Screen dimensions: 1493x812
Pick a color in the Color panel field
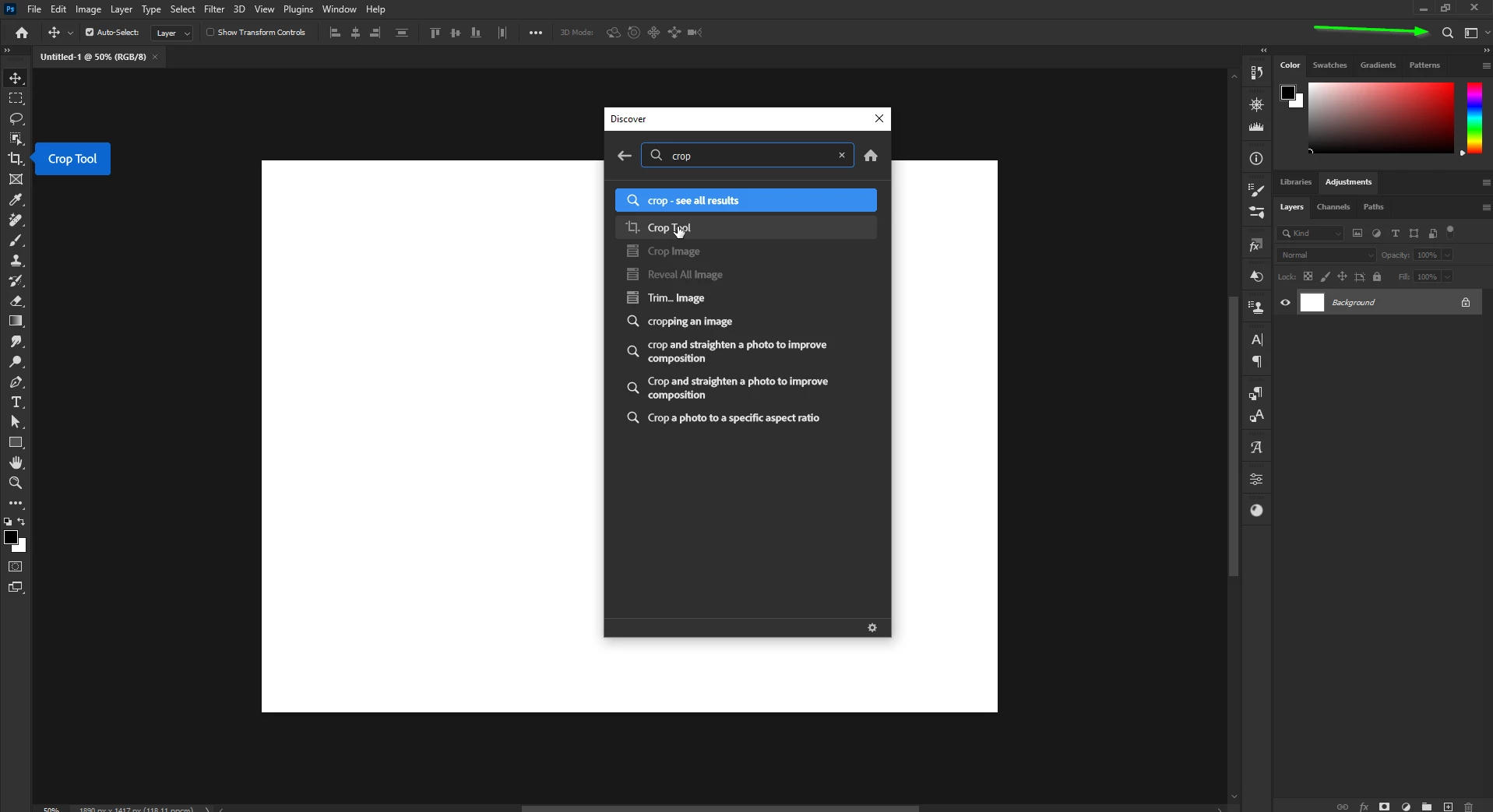point(1381,118)
